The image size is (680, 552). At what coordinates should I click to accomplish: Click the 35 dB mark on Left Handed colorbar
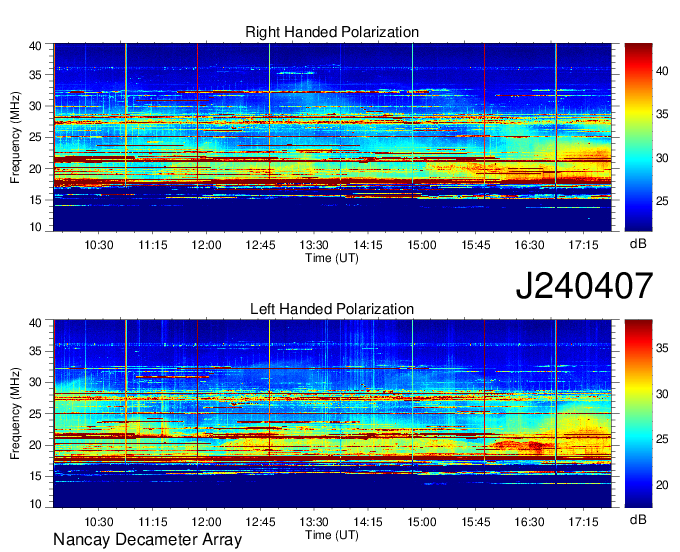click(662, 348)
